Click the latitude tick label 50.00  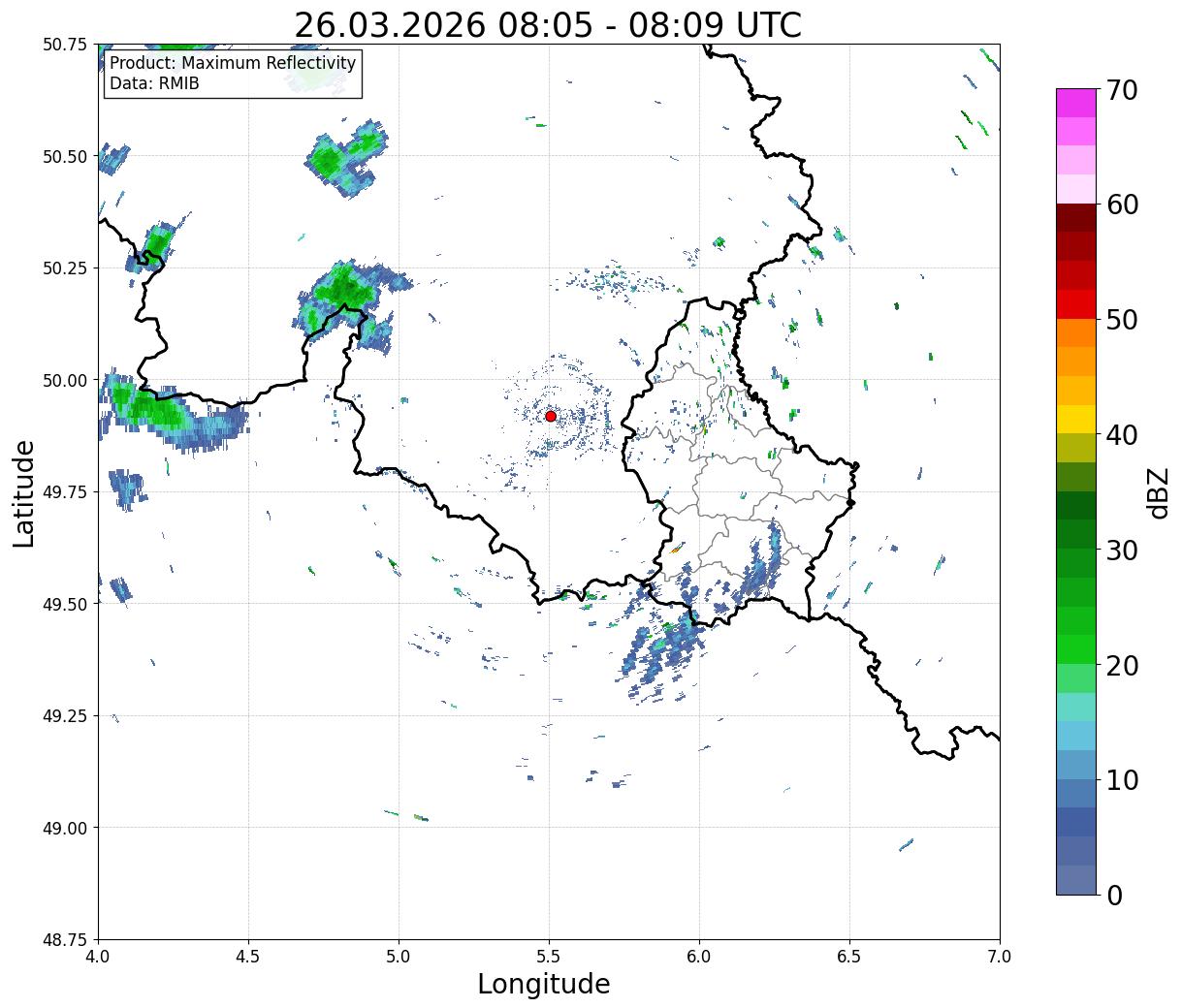(65, 380)
